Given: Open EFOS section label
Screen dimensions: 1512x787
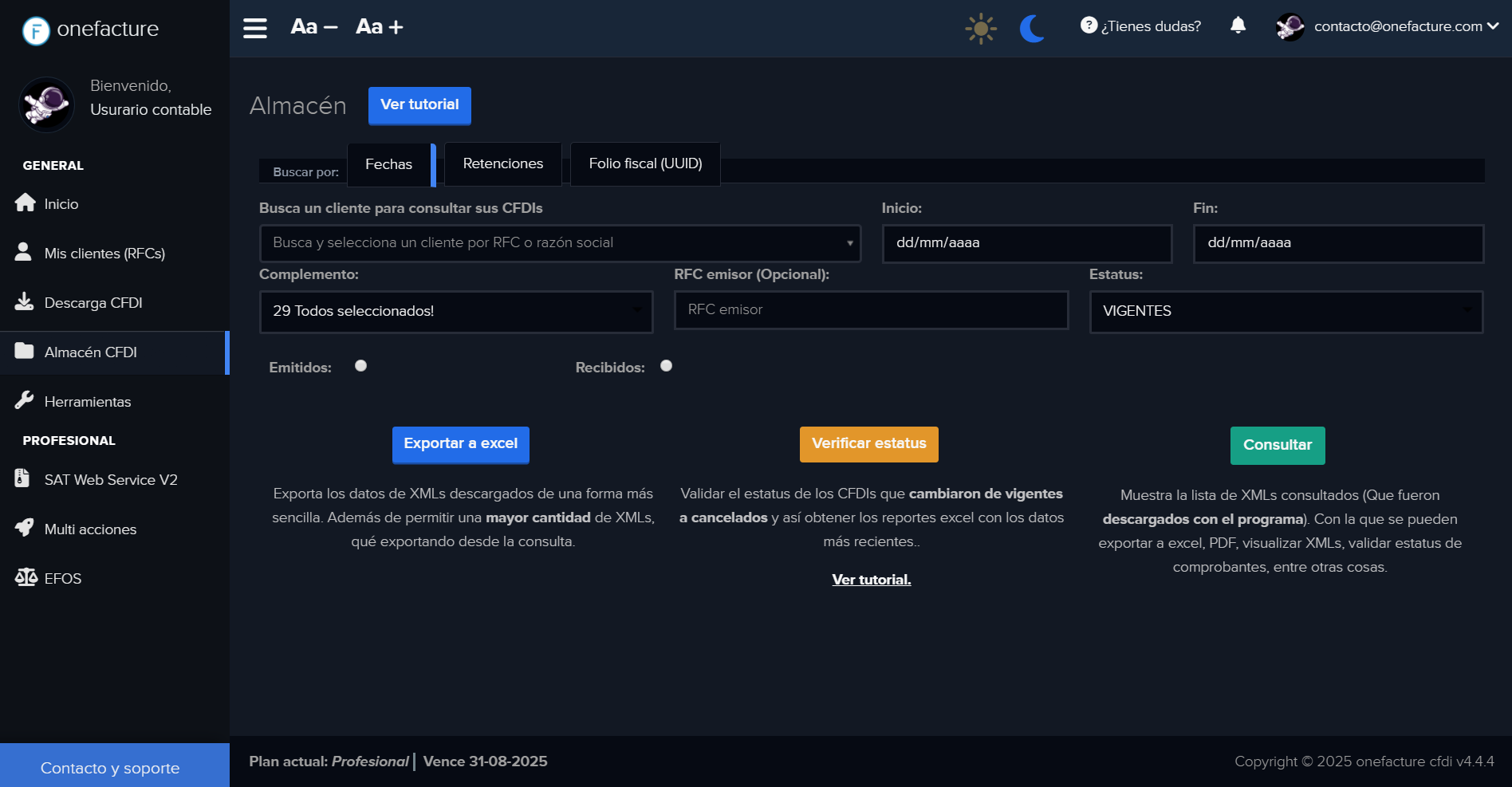Looking at the screenshot, I should [x=63, y=579].
